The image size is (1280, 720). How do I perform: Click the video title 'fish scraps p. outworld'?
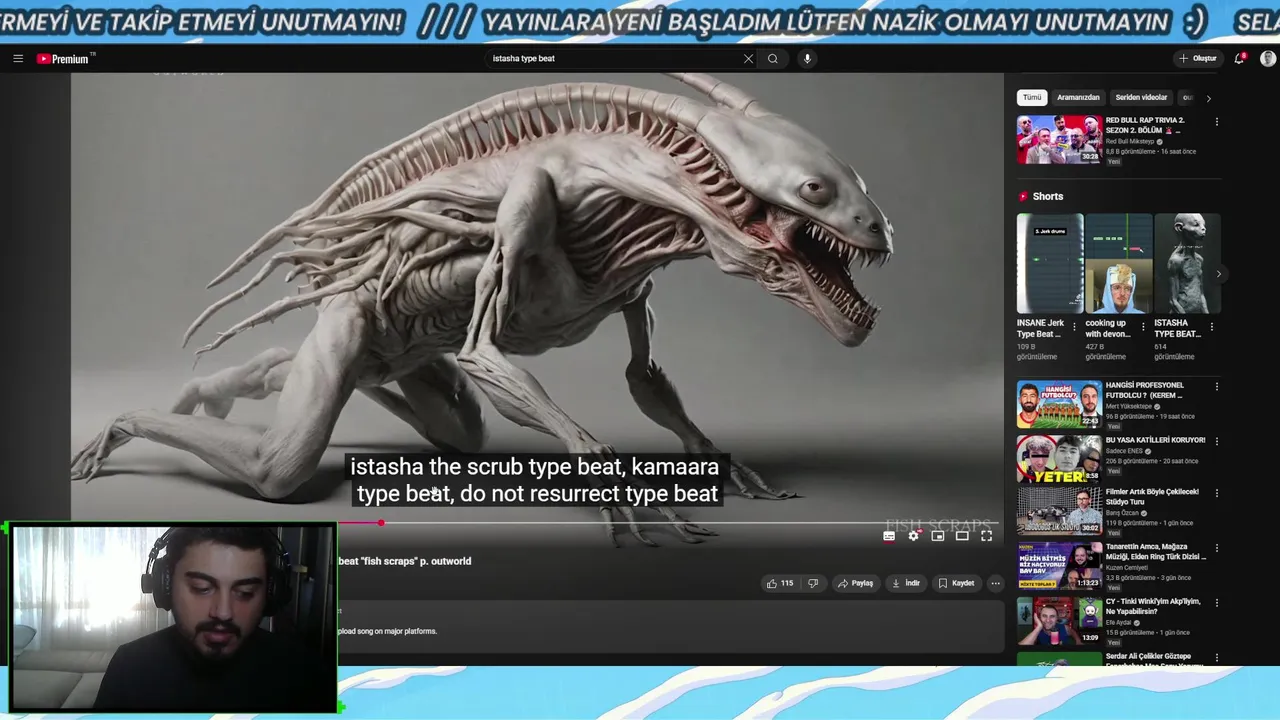pyautogui.click(x=404, y=561)
